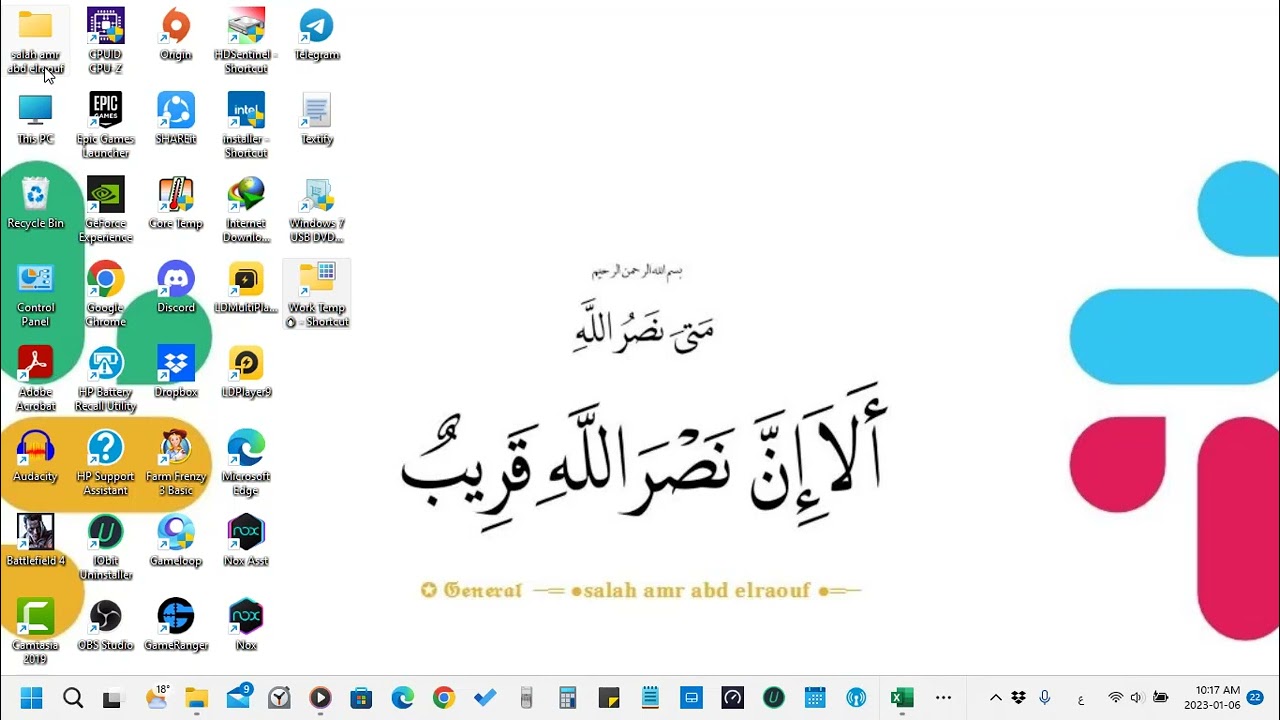Open the IObit Uninstaller desktop icon
This screenshot has height=720, width=1280.
pyautogui.click(x=105, y=547)
